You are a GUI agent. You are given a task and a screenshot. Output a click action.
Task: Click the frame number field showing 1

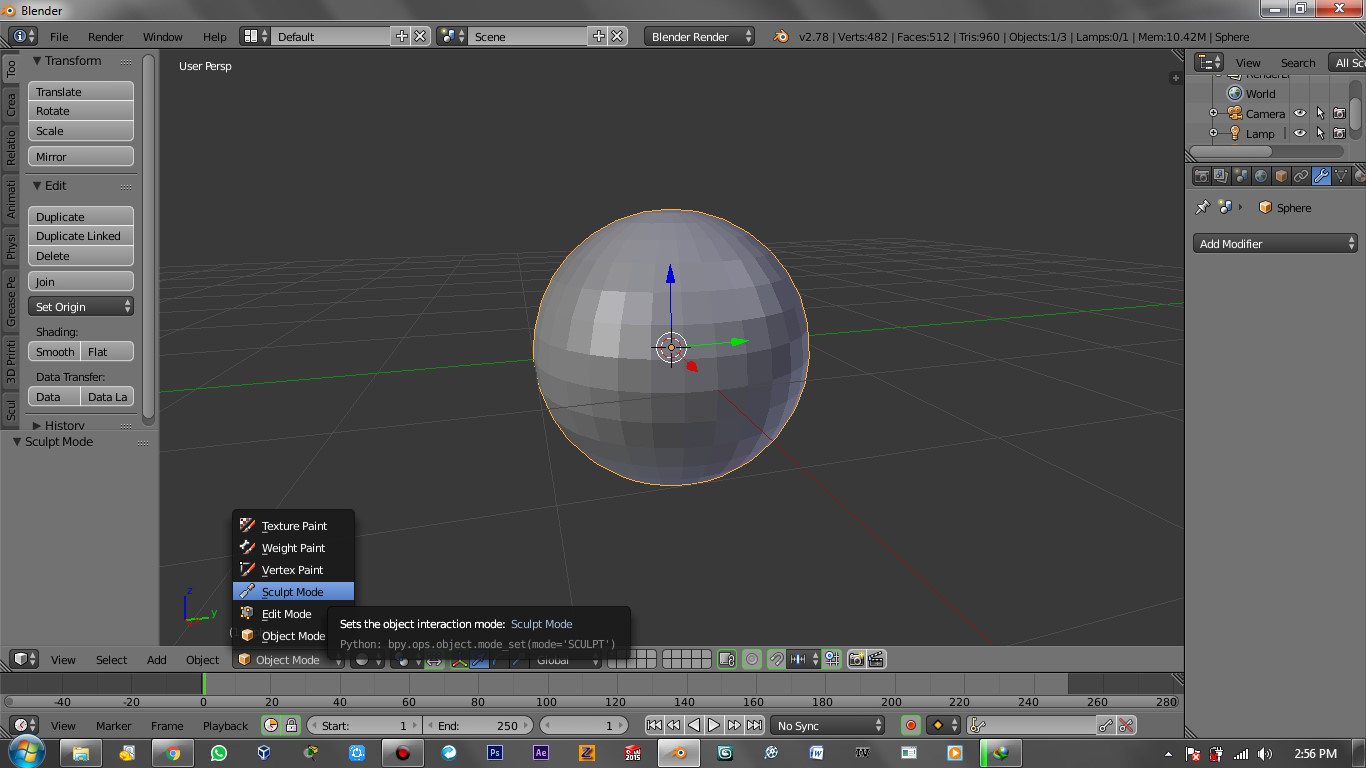583,725
